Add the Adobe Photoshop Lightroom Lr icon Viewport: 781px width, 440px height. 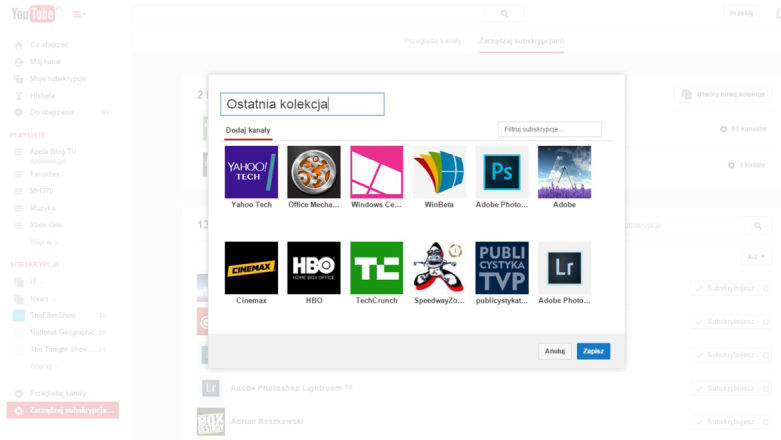(564, 268)
